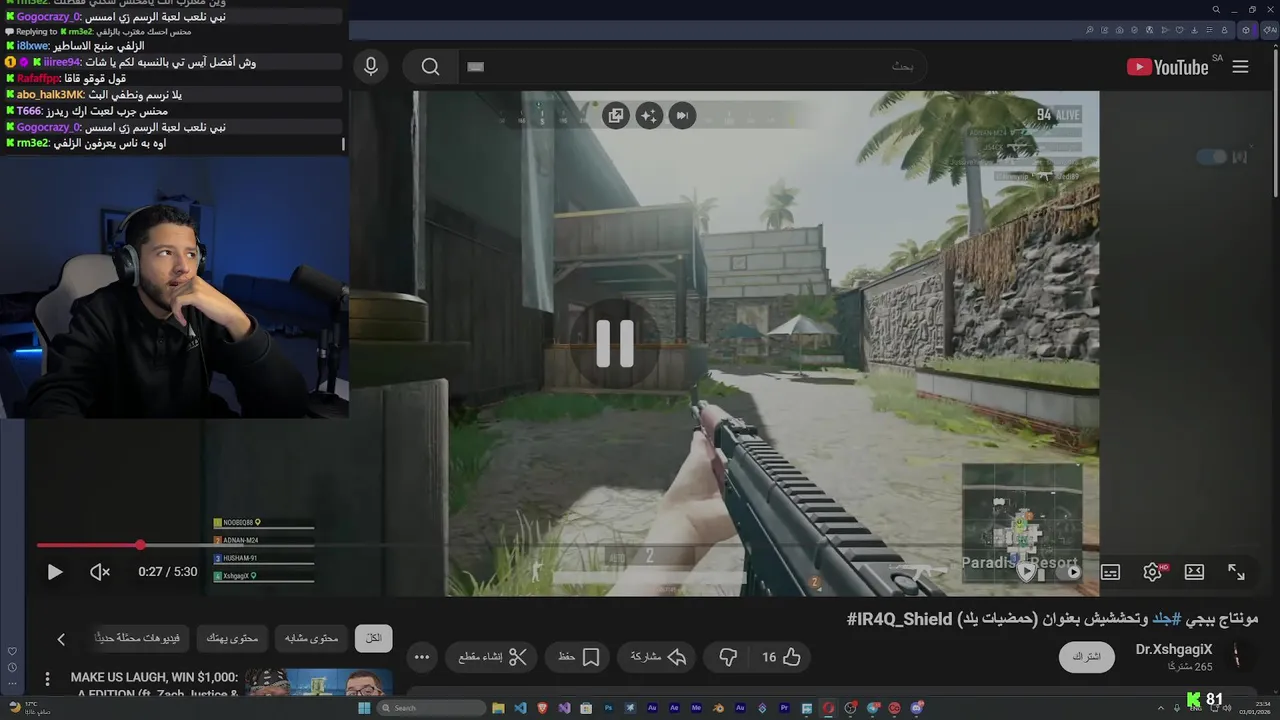Open Discord from the taskbar

pyautogui.click(x=916, y=707)
